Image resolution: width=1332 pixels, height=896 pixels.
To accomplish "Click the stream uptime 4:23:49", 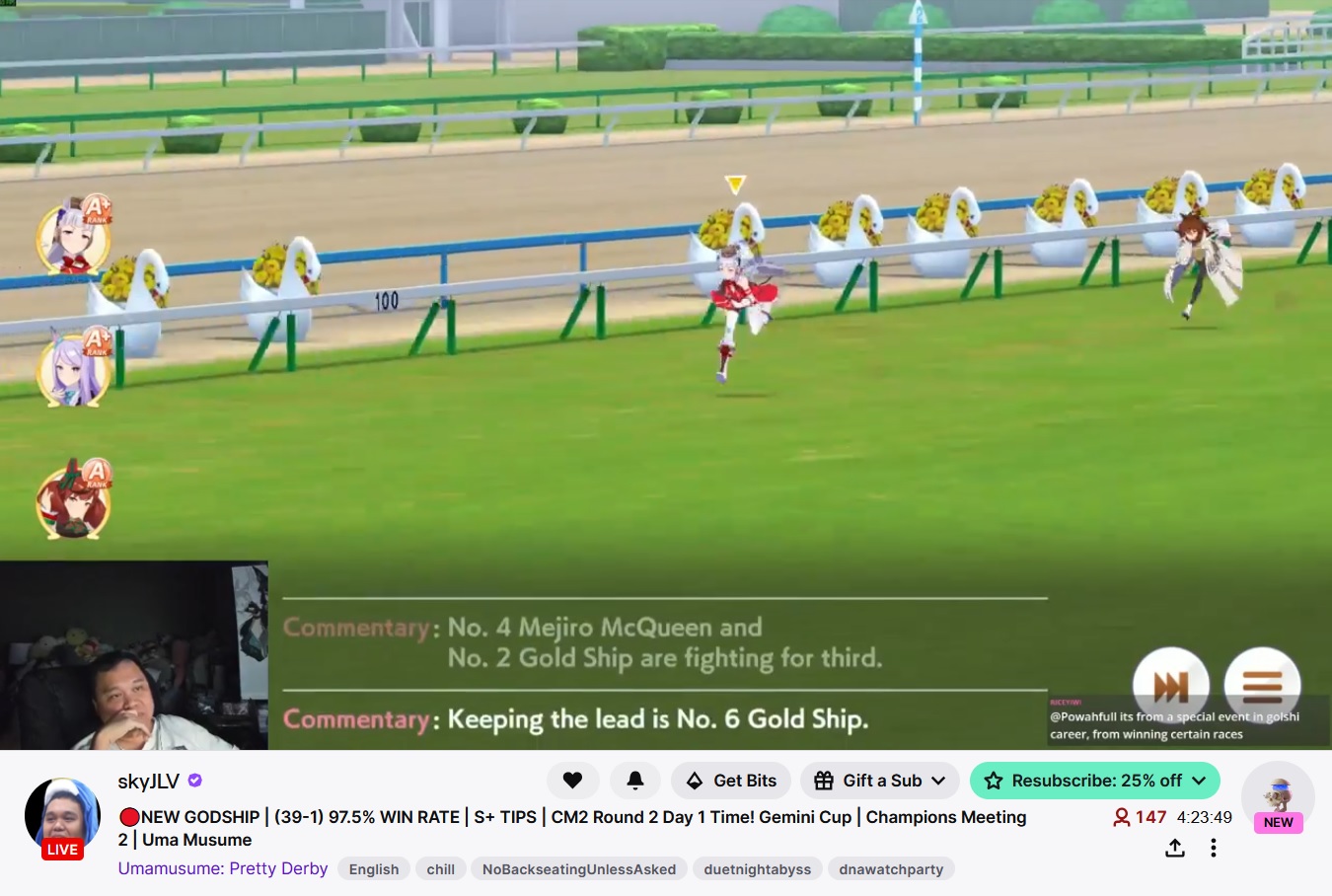I will pyautogui.click(x=1204, y=817).
